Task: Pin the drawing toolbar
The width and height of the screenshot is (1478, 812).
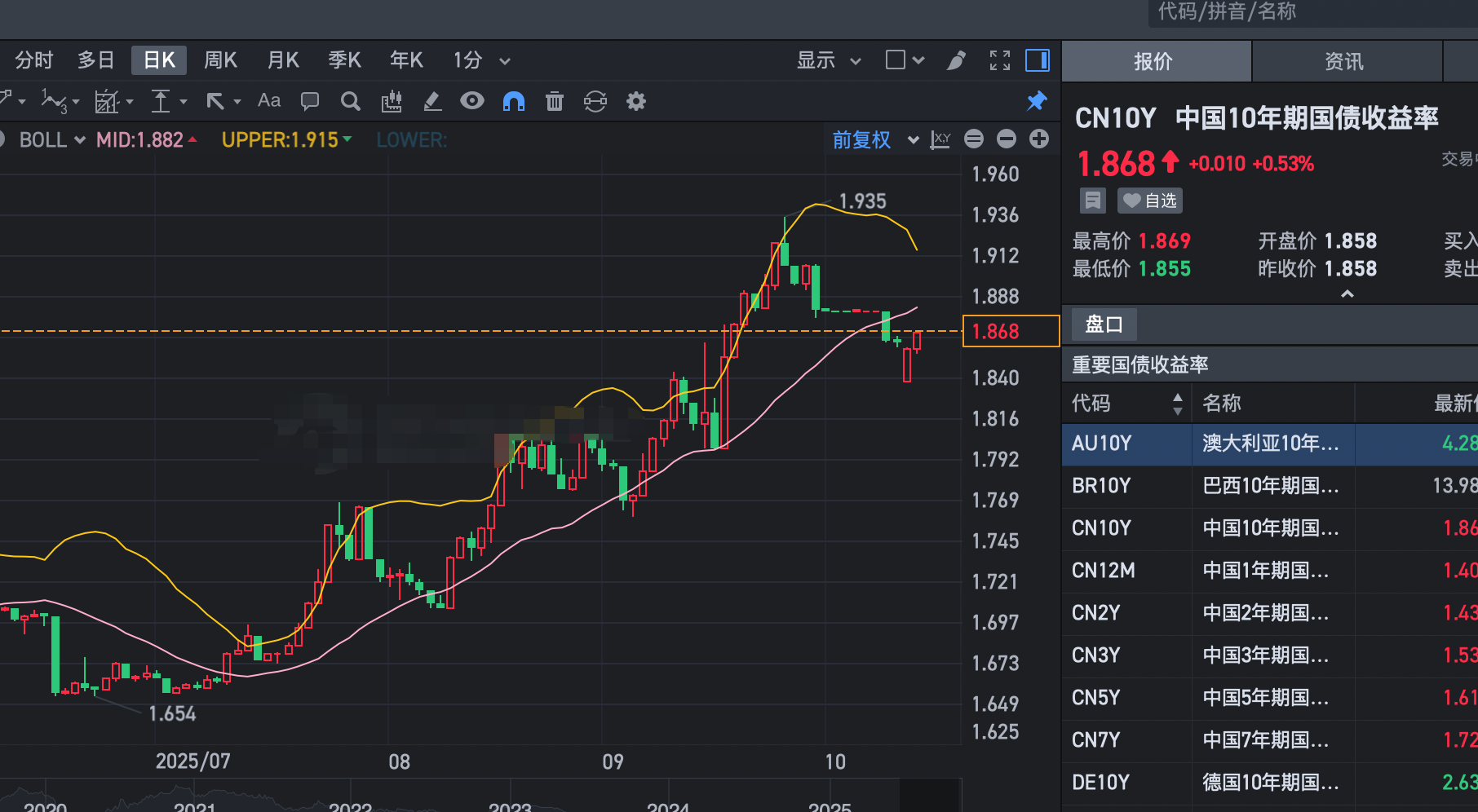Action: point(1037,101)
